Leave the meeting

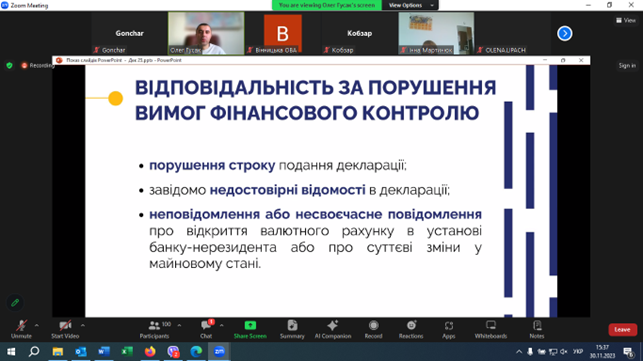tap(622, 329)
